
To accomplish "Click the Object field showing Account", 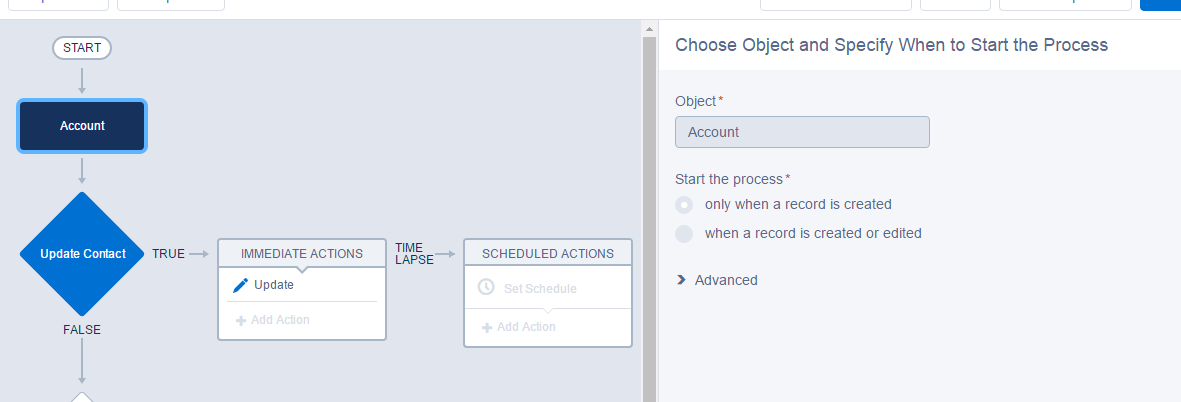I will (802, 132).
